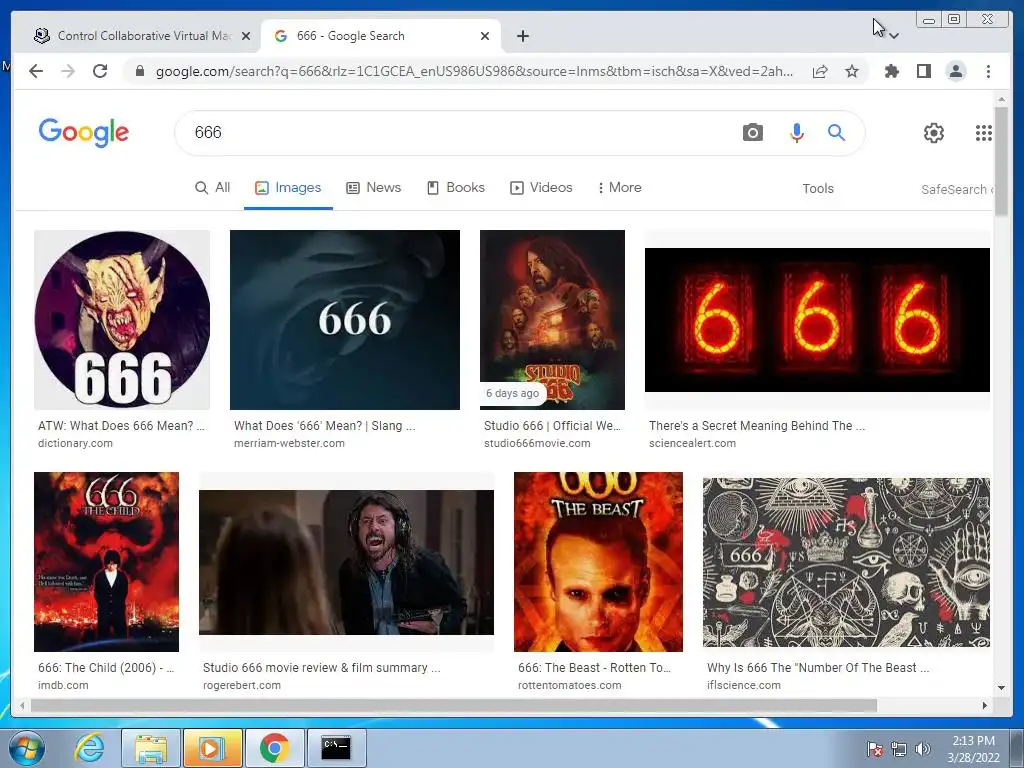Click the Google logo

coord(84,133)
